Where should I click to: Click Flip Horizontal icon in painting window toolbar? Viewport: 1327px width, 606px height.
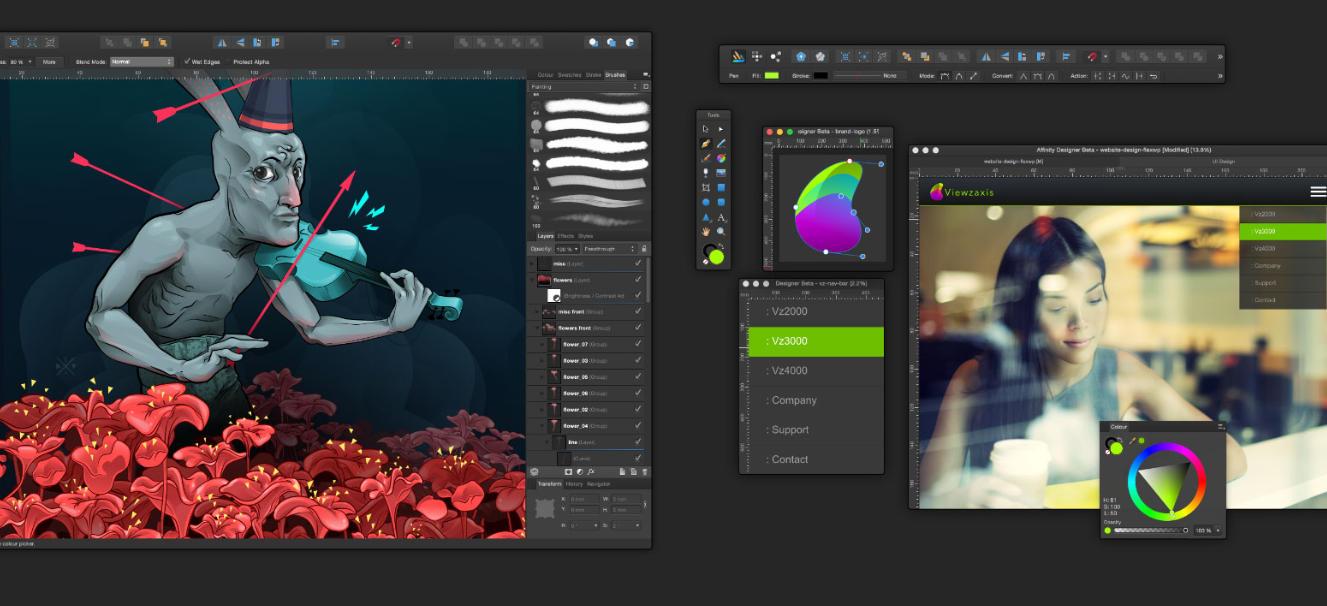click(222, 42)
